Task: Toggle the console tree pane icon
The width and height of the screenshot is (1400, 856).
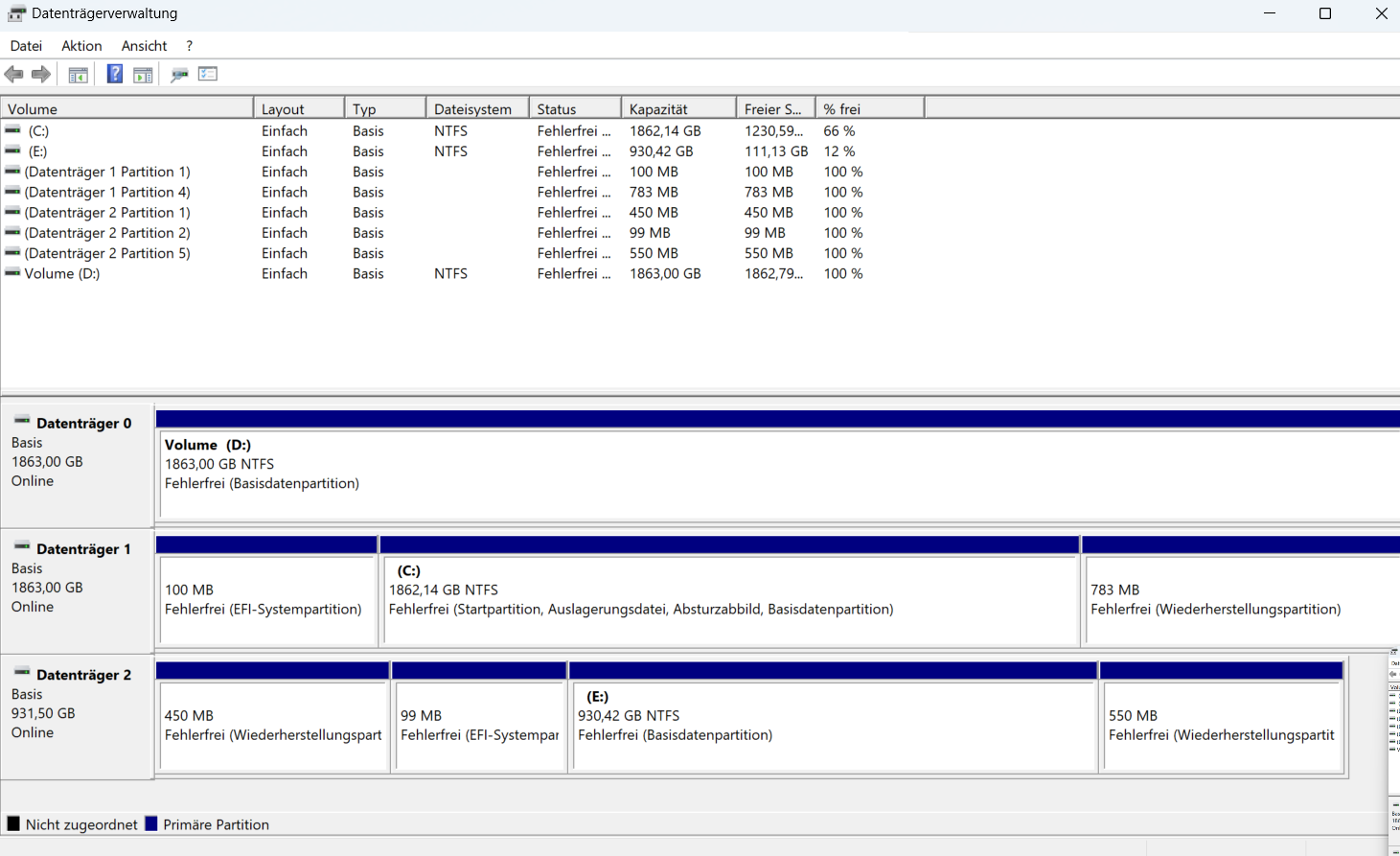Action: click(x=78, y=74)
